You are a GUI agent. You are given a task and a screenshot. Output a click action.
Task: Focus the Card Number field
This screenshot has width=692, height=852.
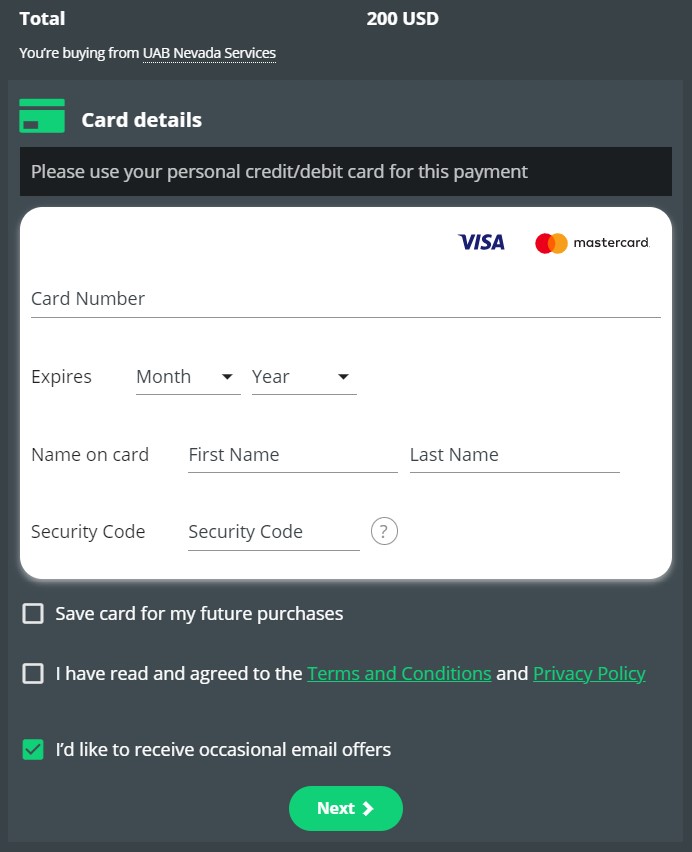[x=345, y=299]
